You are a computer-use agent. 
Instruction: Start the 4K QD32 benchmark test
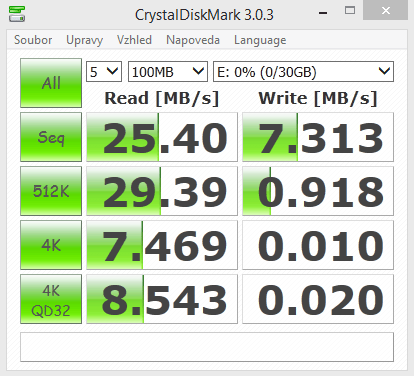click(x=51, y=299)
